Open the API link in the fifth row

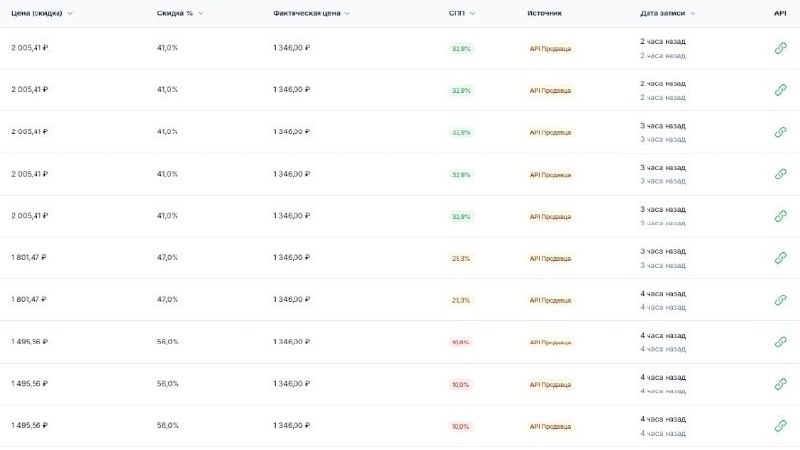(780, 216)
